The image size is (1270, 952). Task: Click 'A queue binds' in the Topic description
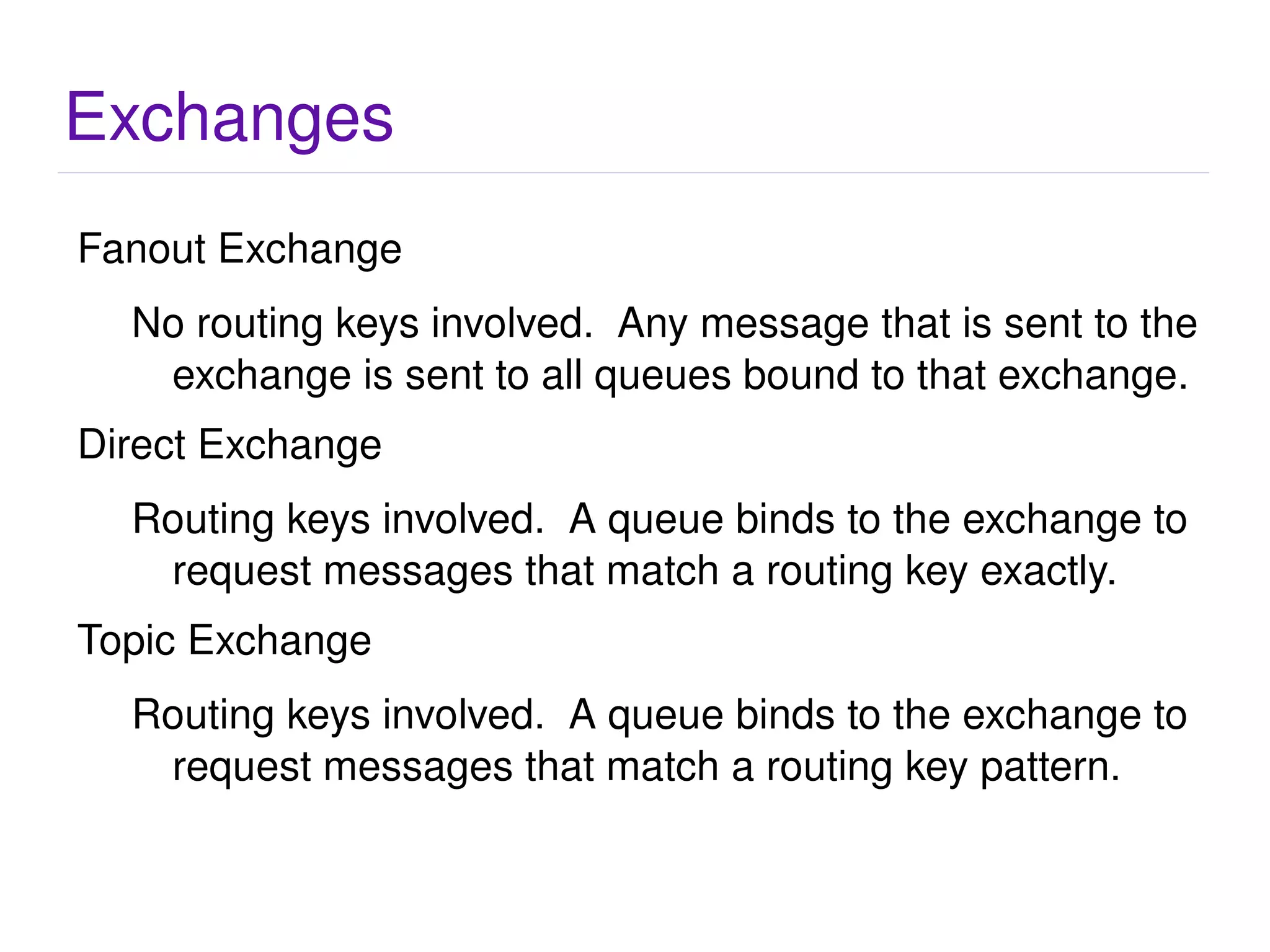tap(702, 715)
